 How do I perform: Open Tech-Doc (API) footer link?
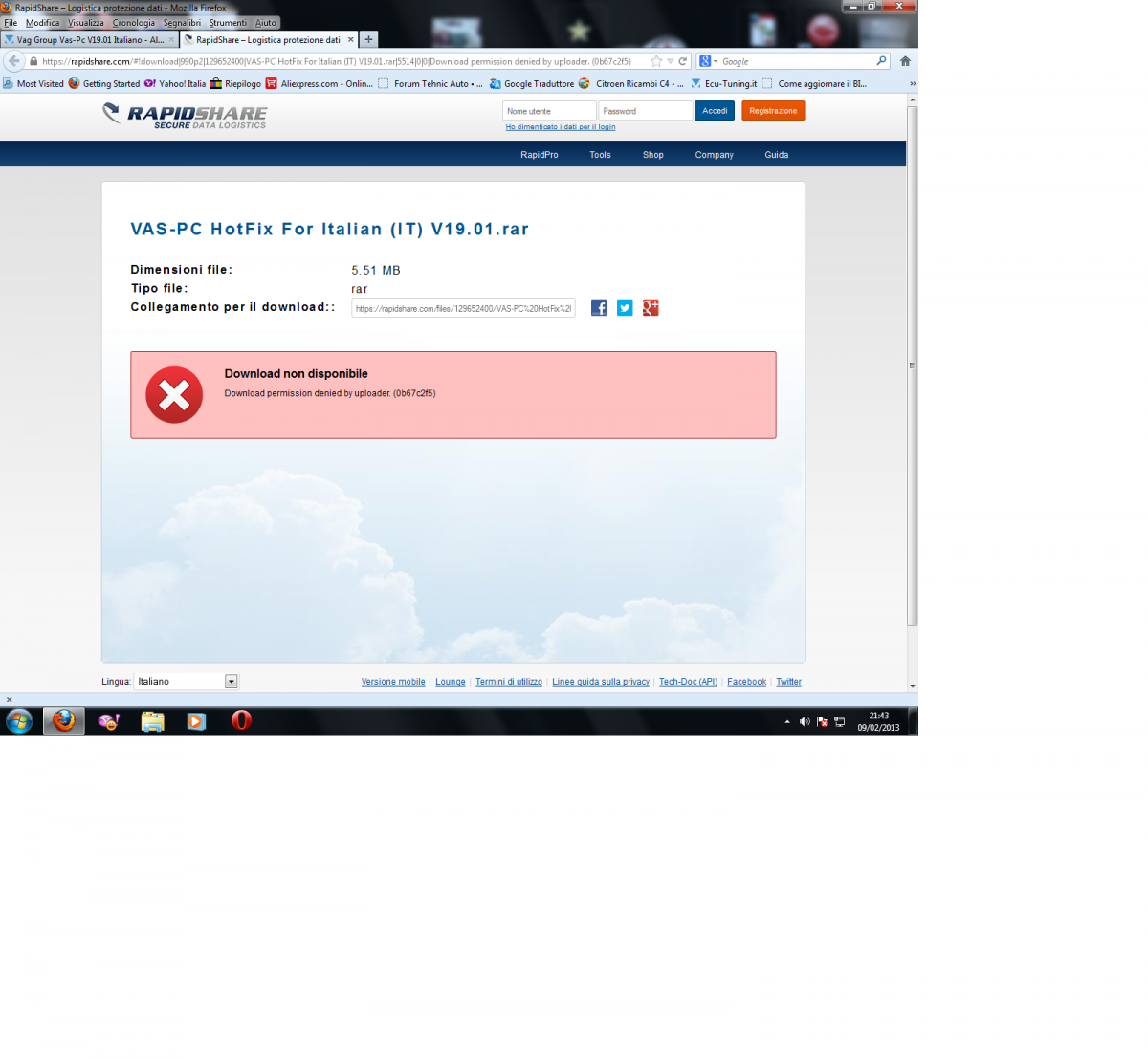pyautogui.click(x=688, y=682)
